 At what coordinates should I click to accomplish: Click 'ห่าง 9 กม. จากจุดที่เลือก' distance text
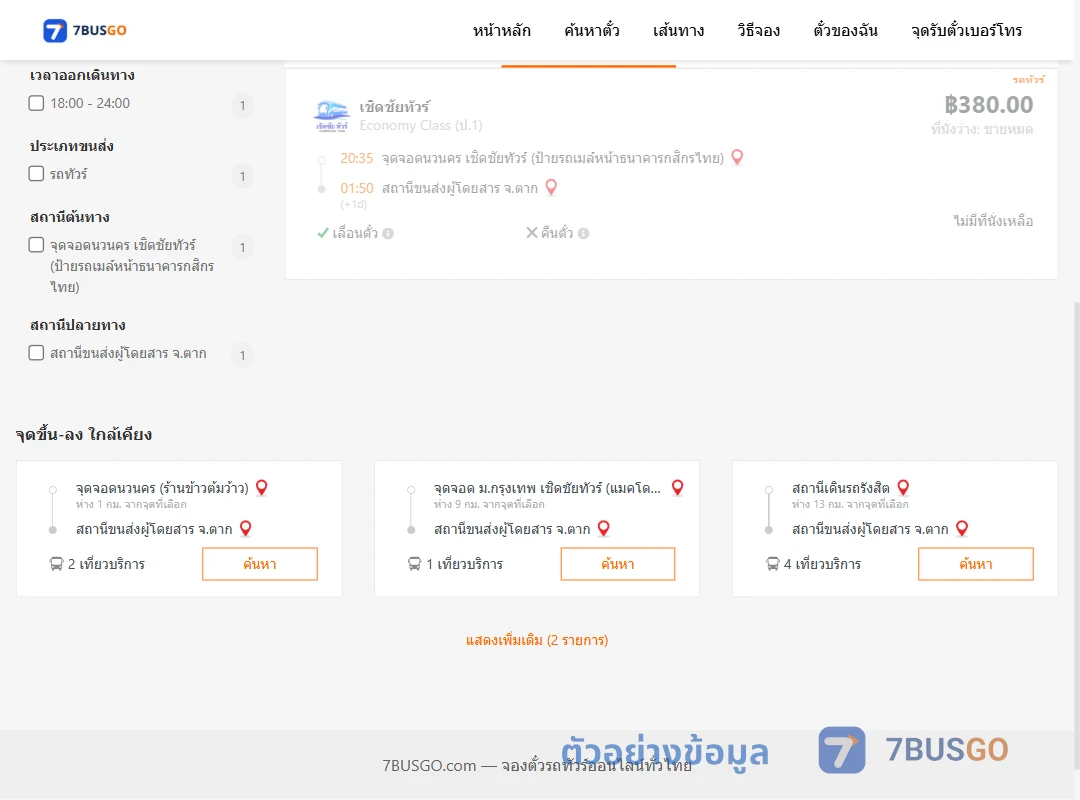(x=489, y=504)
